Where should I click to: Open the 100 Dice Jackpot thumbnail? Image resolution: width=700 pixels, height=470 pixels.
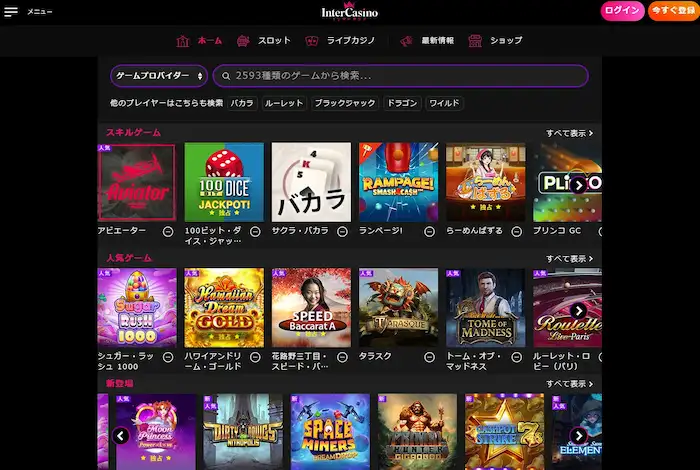click(224, 182)
